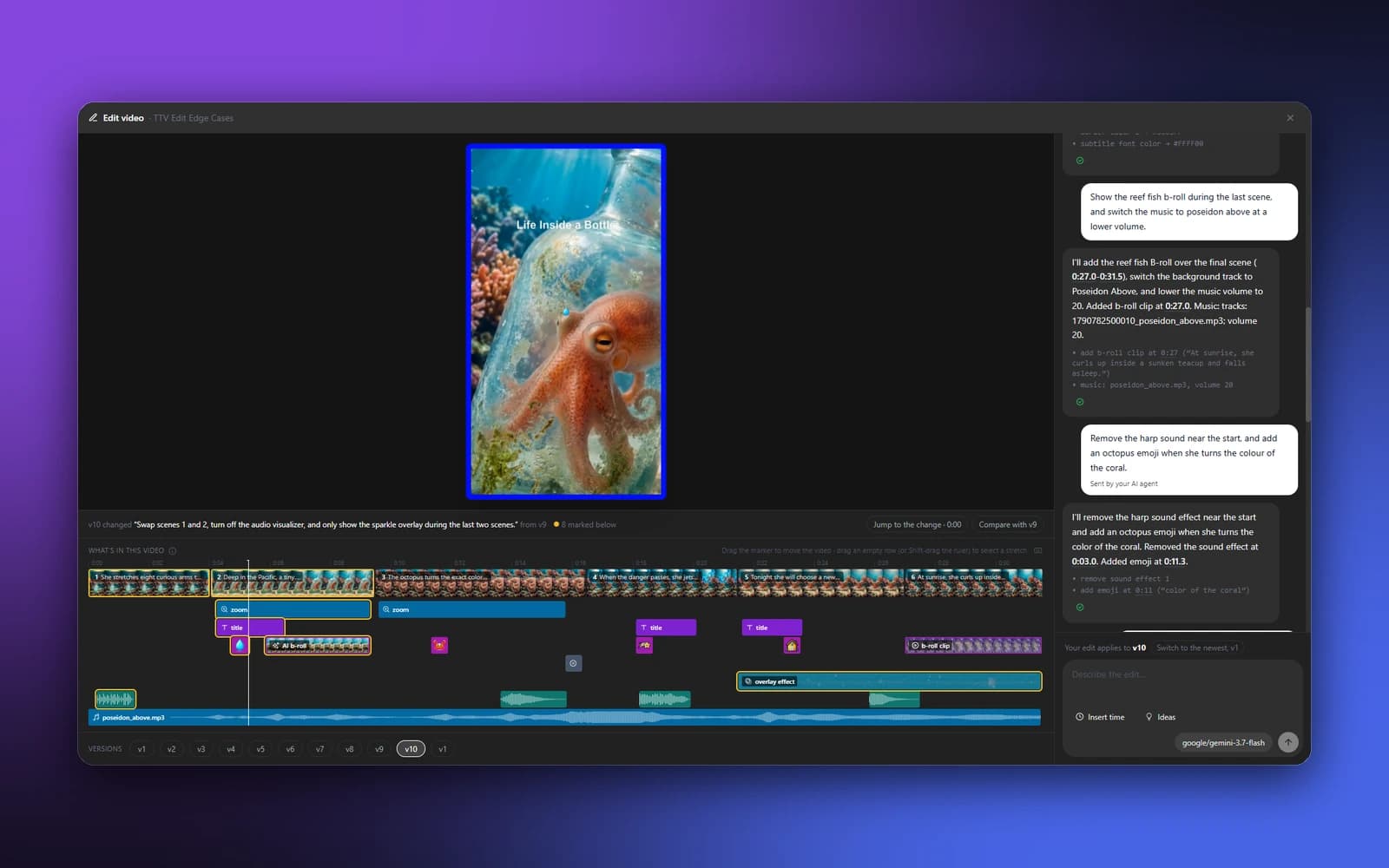
Task: Select the poseidon_above.mp3 music track
Action: coord(564,718)
